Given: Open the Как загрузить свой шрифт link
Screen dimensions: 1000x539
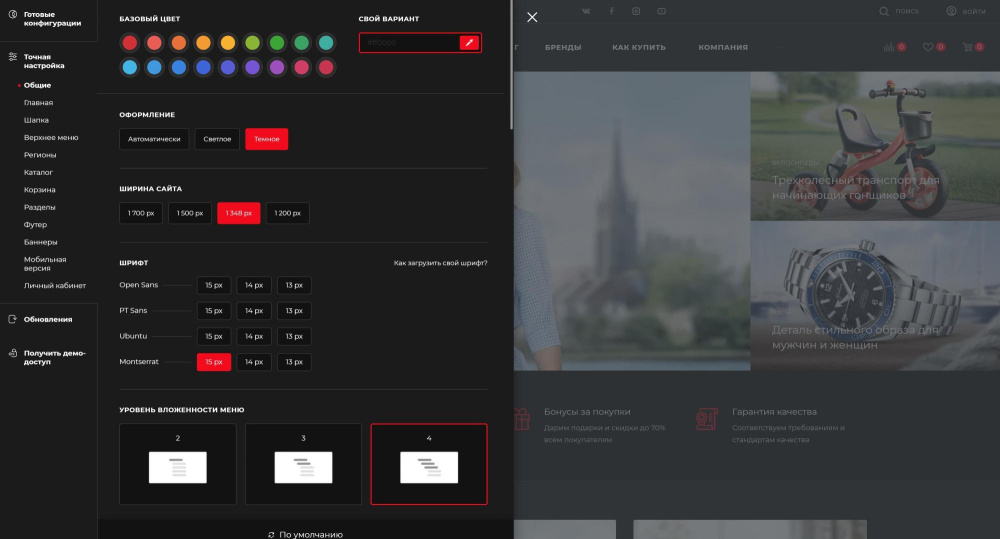Looking at the screenshot, I should (x=440, y=263).
